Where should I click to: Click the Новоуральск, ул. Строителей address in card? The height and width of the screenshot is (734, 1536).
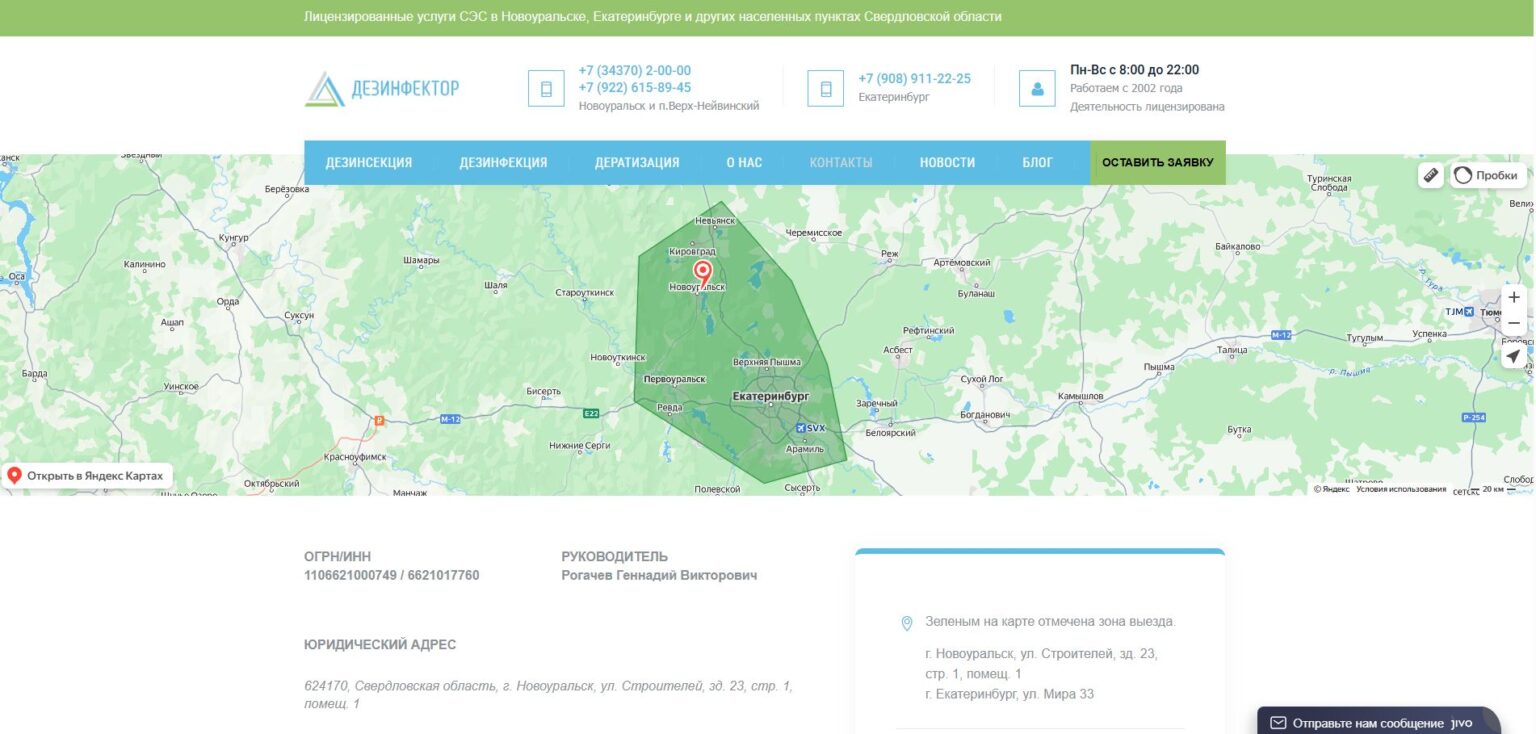(x=1041, y=664)
